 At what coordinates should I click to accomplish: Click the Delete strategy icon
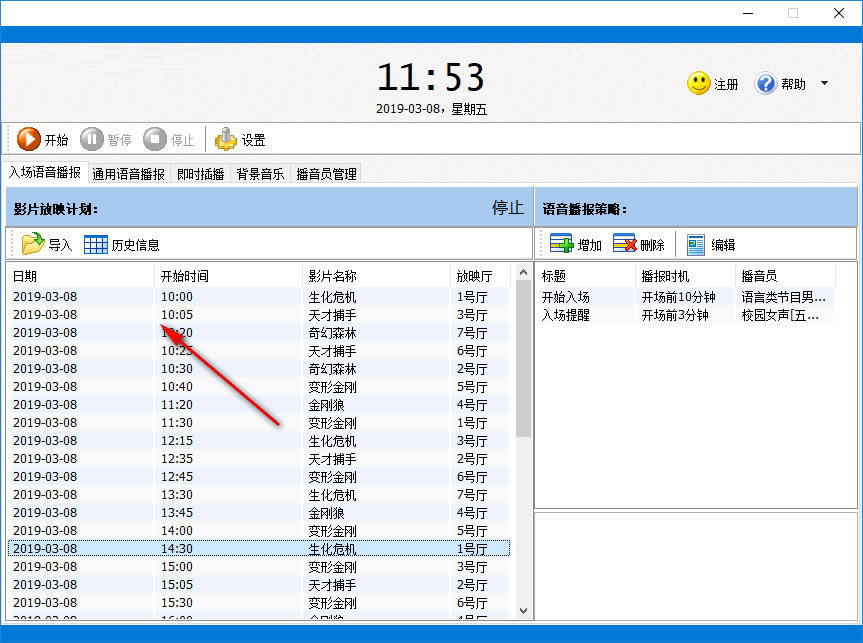pyautogui.click(x=624, y=244)
